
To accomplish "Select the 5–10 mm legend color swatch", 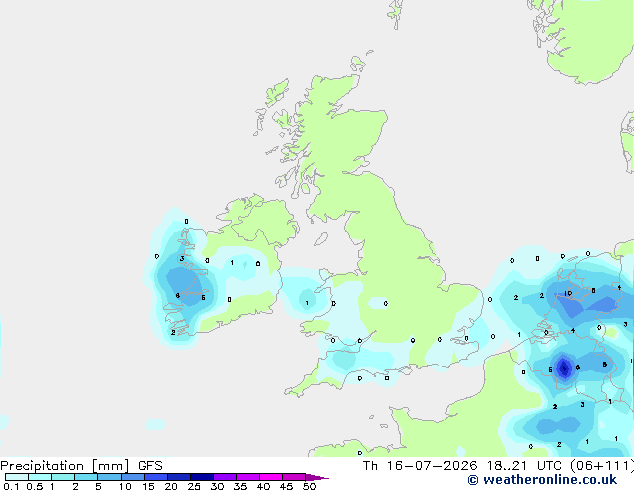I will [x=109, y=477].
